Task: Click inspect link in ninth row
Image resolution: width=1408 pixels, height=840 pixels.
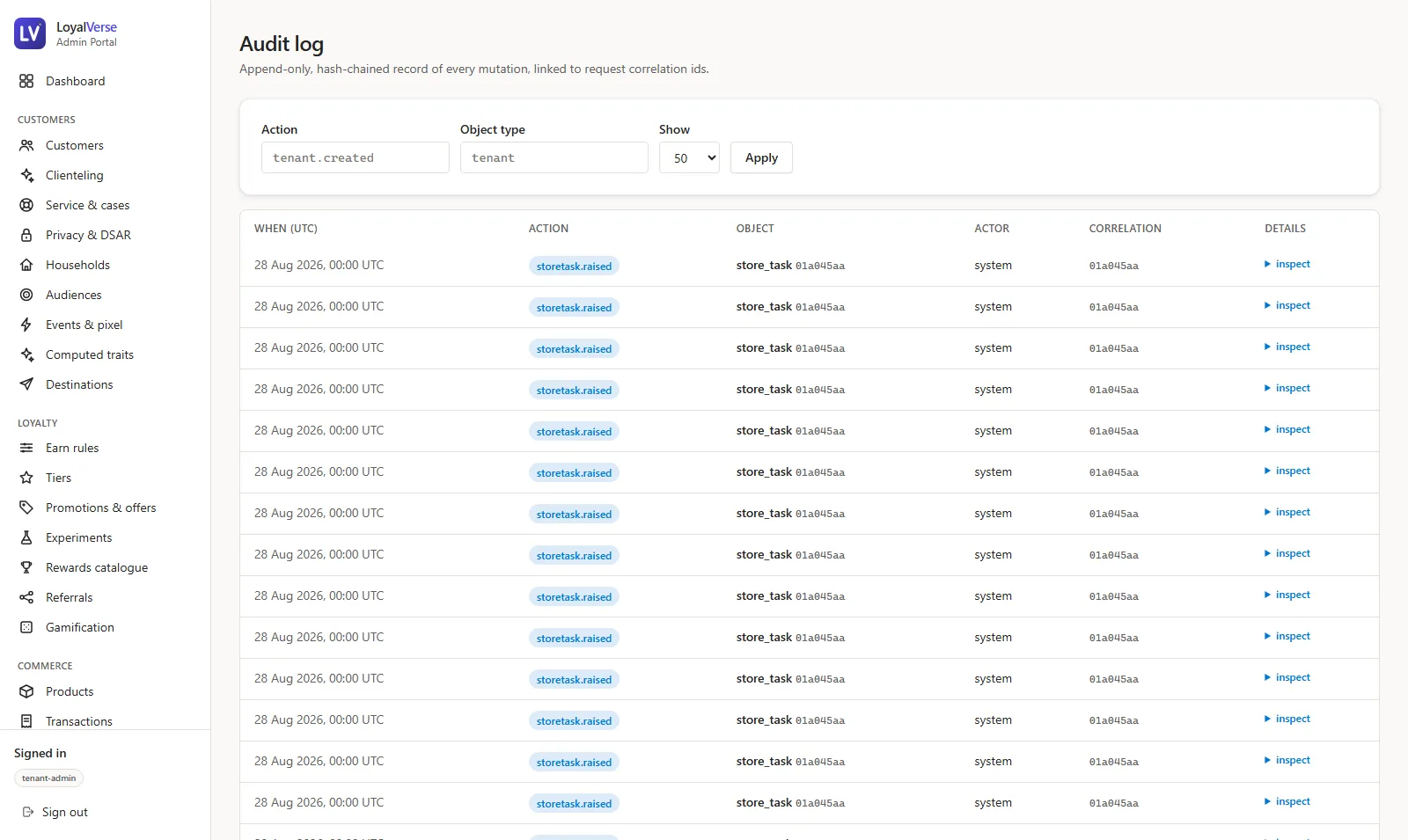Action: [x=1287, y=595]
